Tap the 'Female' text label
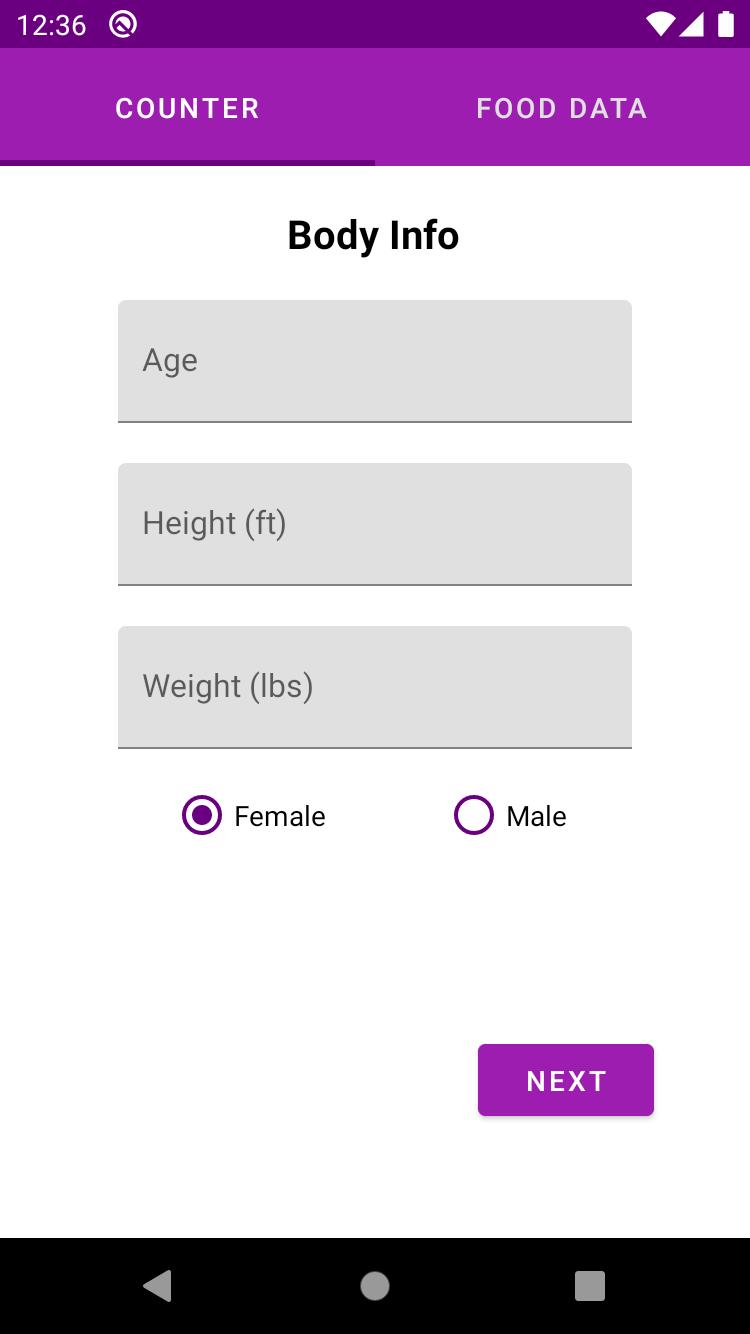 click(279, 816)
